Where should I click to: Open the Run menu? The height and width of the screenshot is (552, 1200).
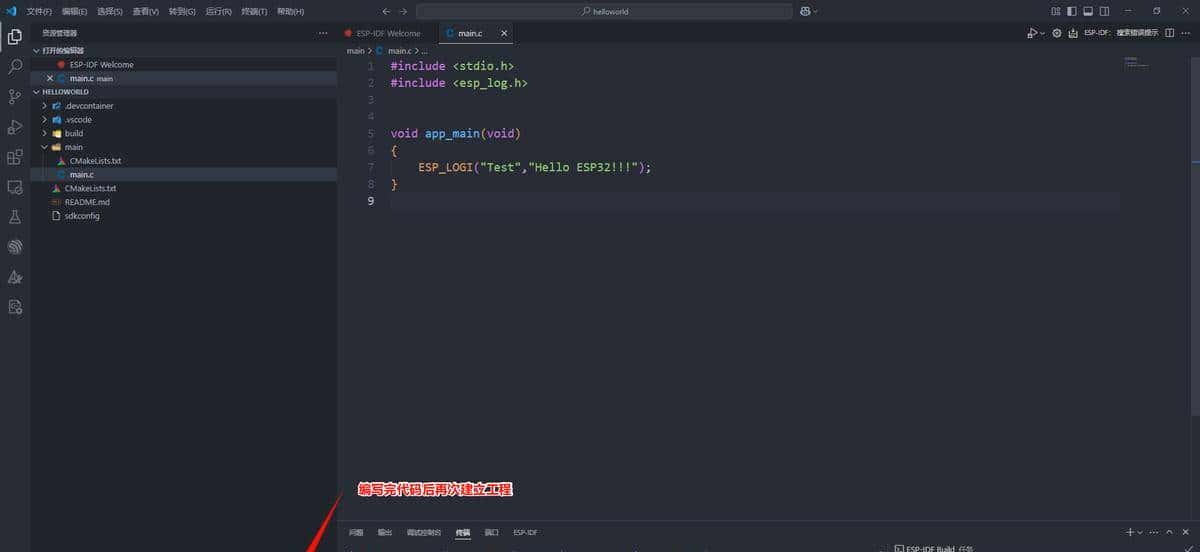218,11
